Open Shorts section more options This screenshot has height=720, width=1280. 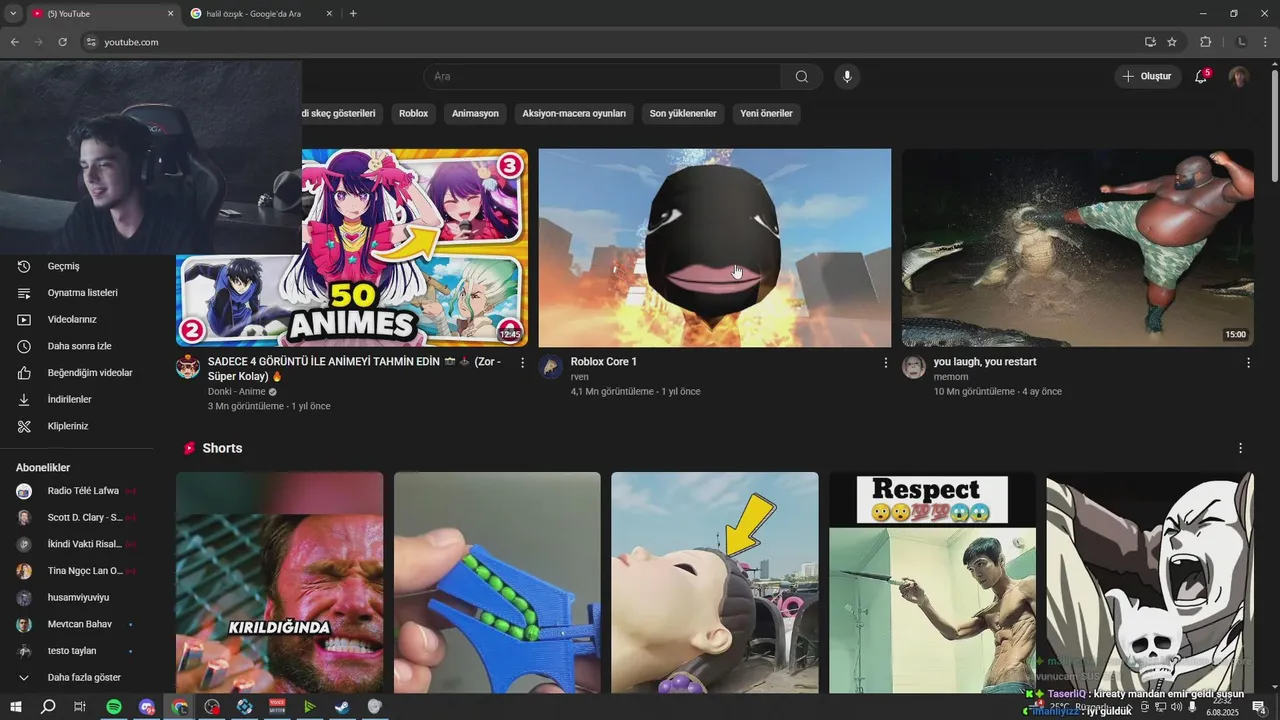pyautogui.click(x=1240, y=448)
